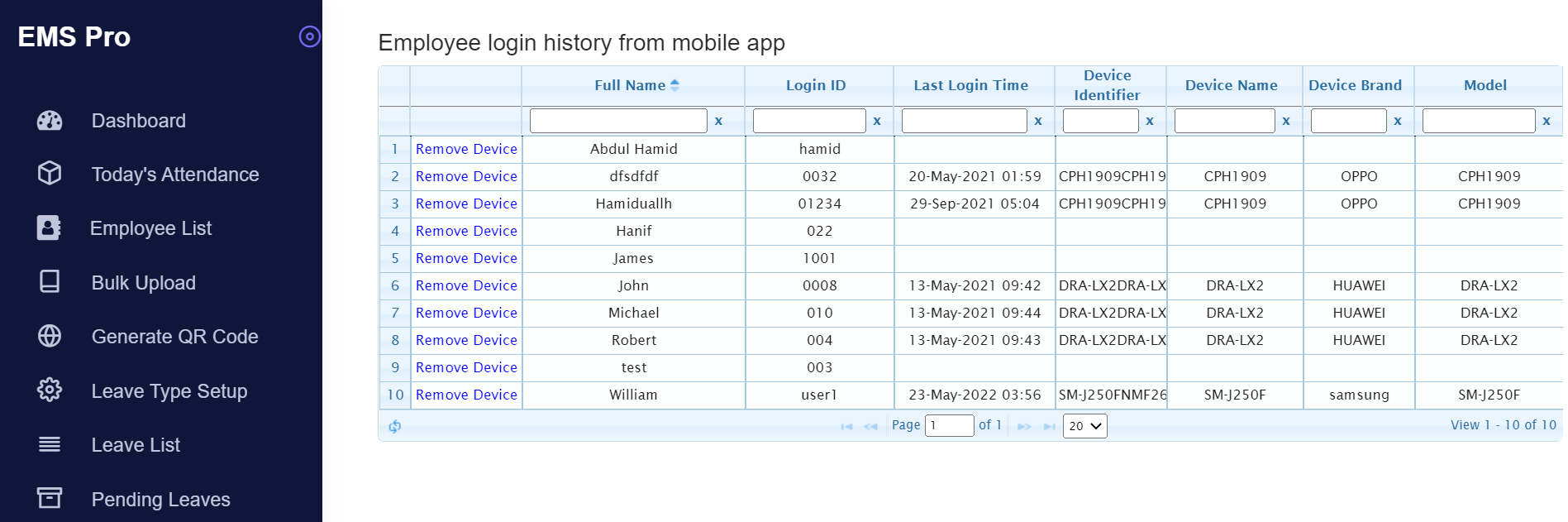Sort by Model column header
This screenshot has width=1568, height=522.
pos(1485,85)
